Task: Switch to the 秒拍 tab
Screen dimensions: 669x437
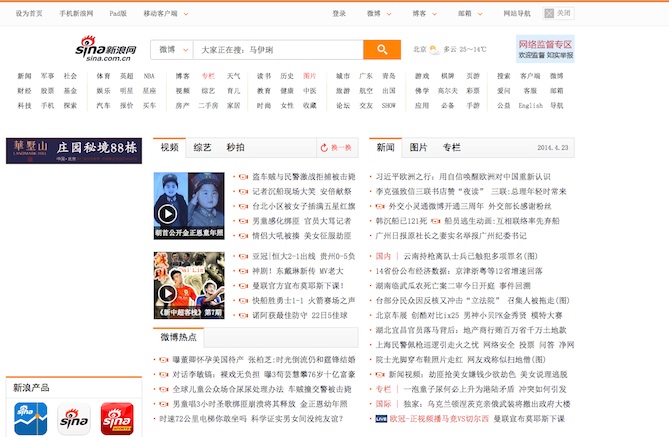Action: click(236, 147)
